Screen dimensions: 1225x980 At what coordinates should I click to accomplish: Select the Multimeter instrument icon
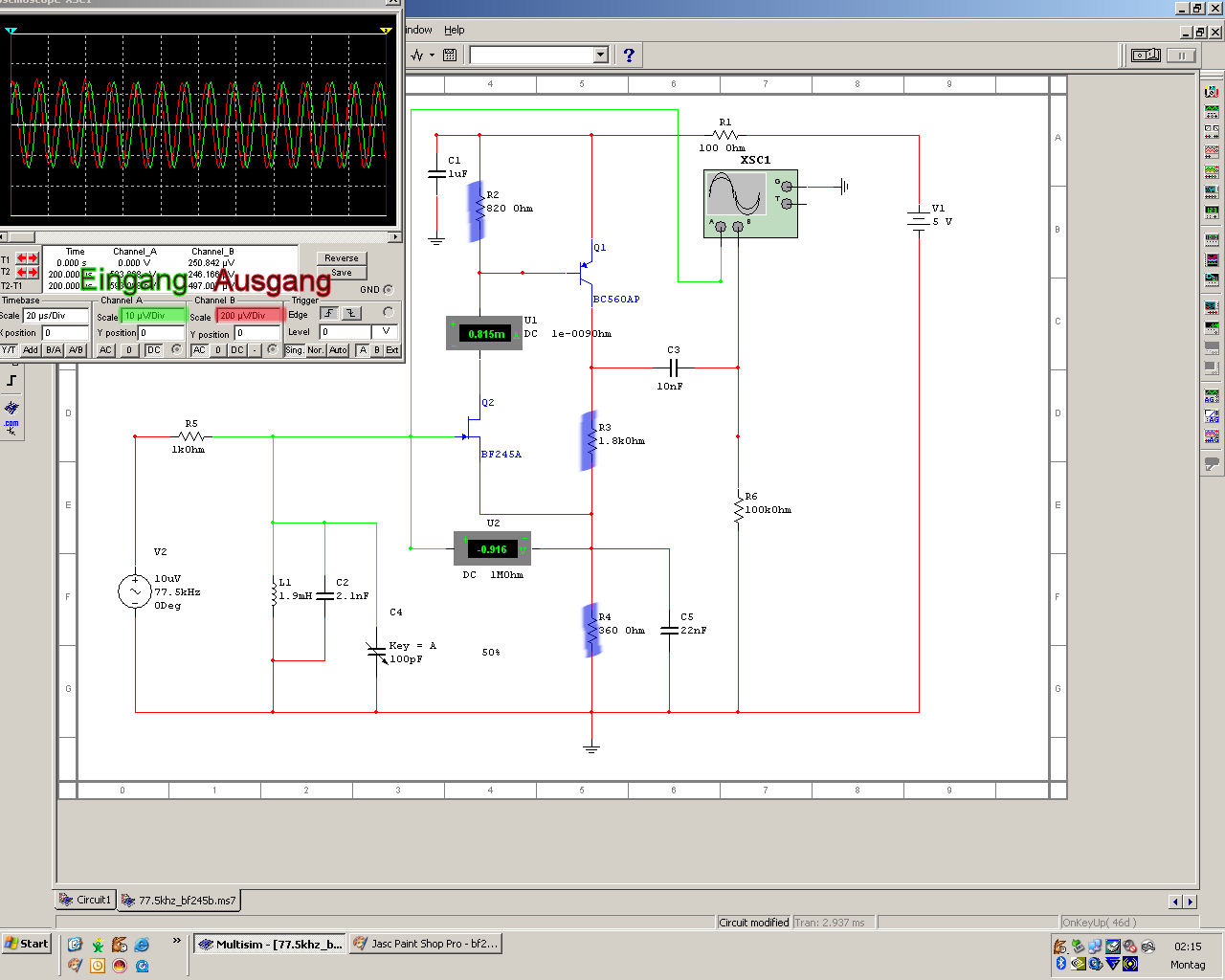pos(1212,92)
